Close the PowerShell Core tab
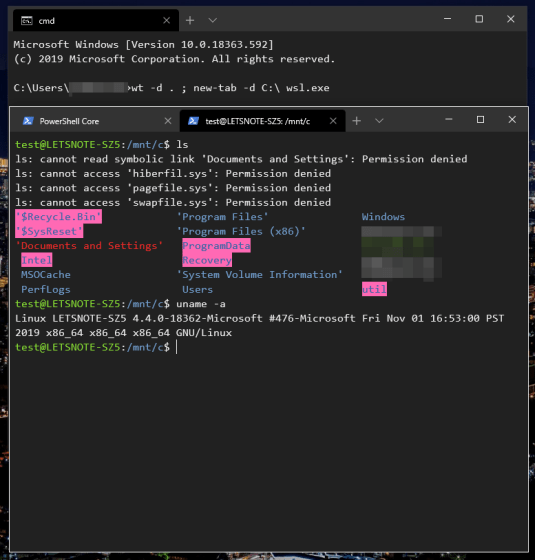This screenshot has height=560, width=535. coord(168,121)
